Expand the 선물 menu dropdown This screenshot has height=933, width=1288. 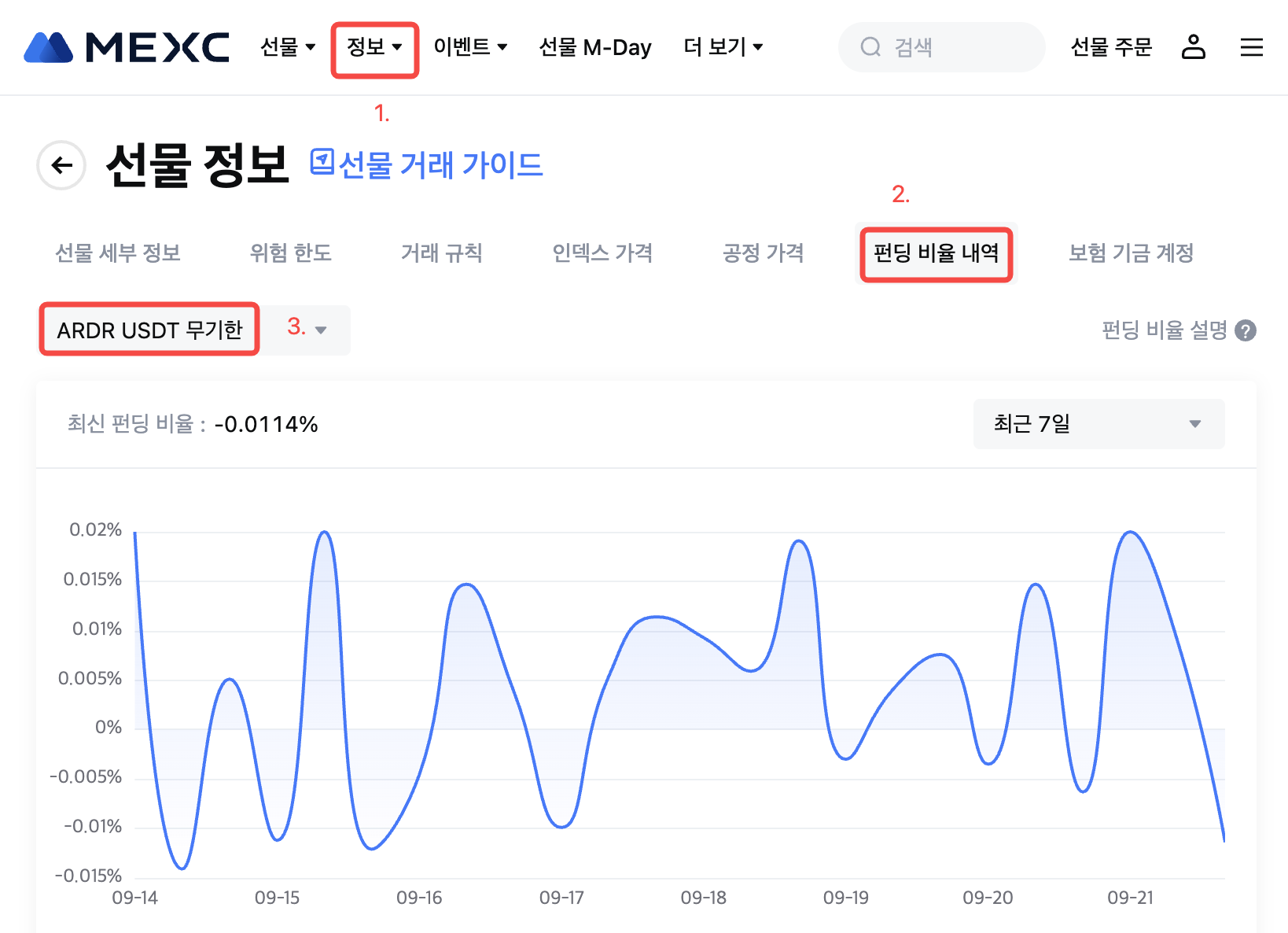coord(288,47)
